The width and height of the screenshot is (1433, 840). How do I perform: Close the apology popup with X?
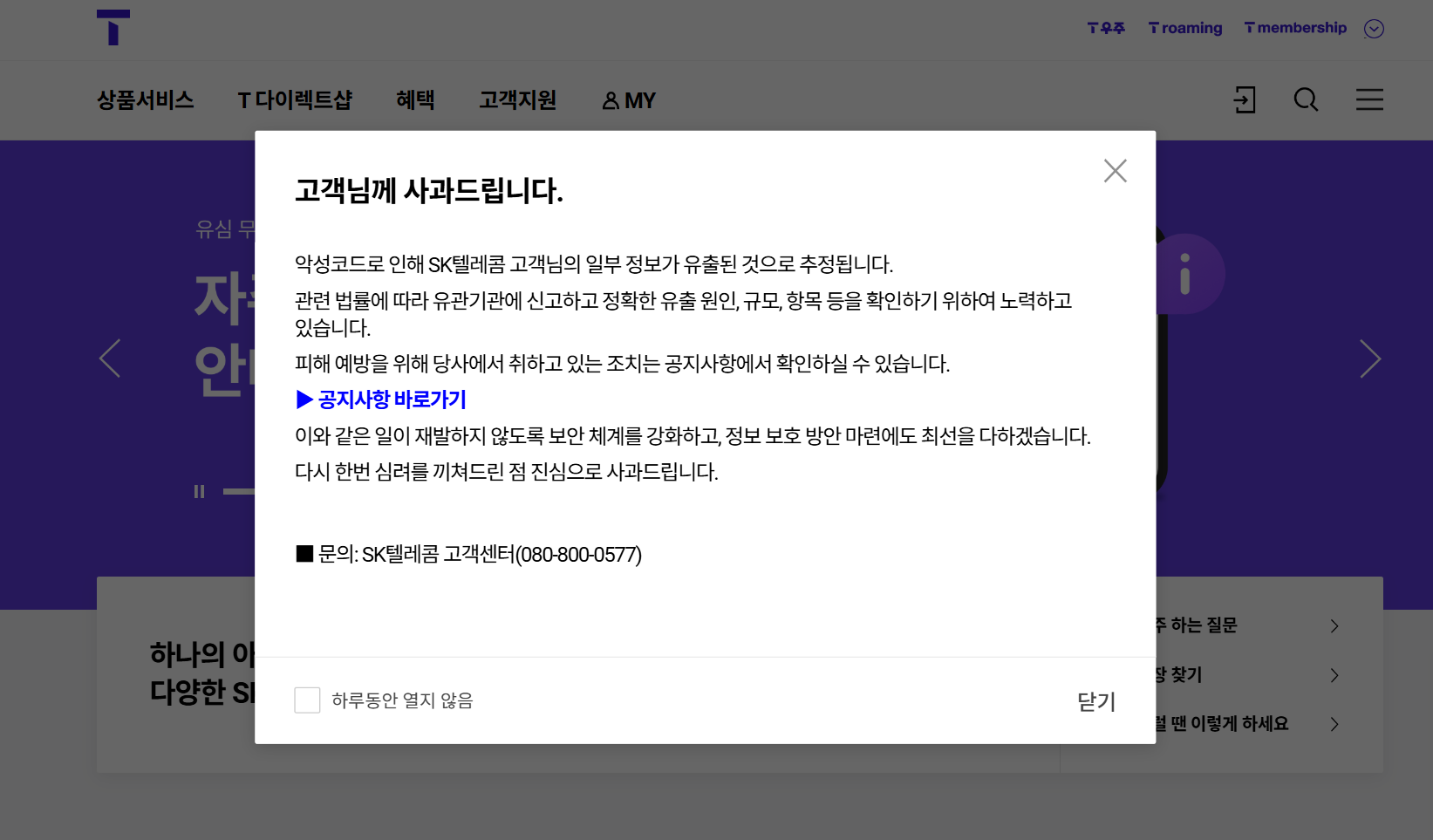(x=1115, y=170)
